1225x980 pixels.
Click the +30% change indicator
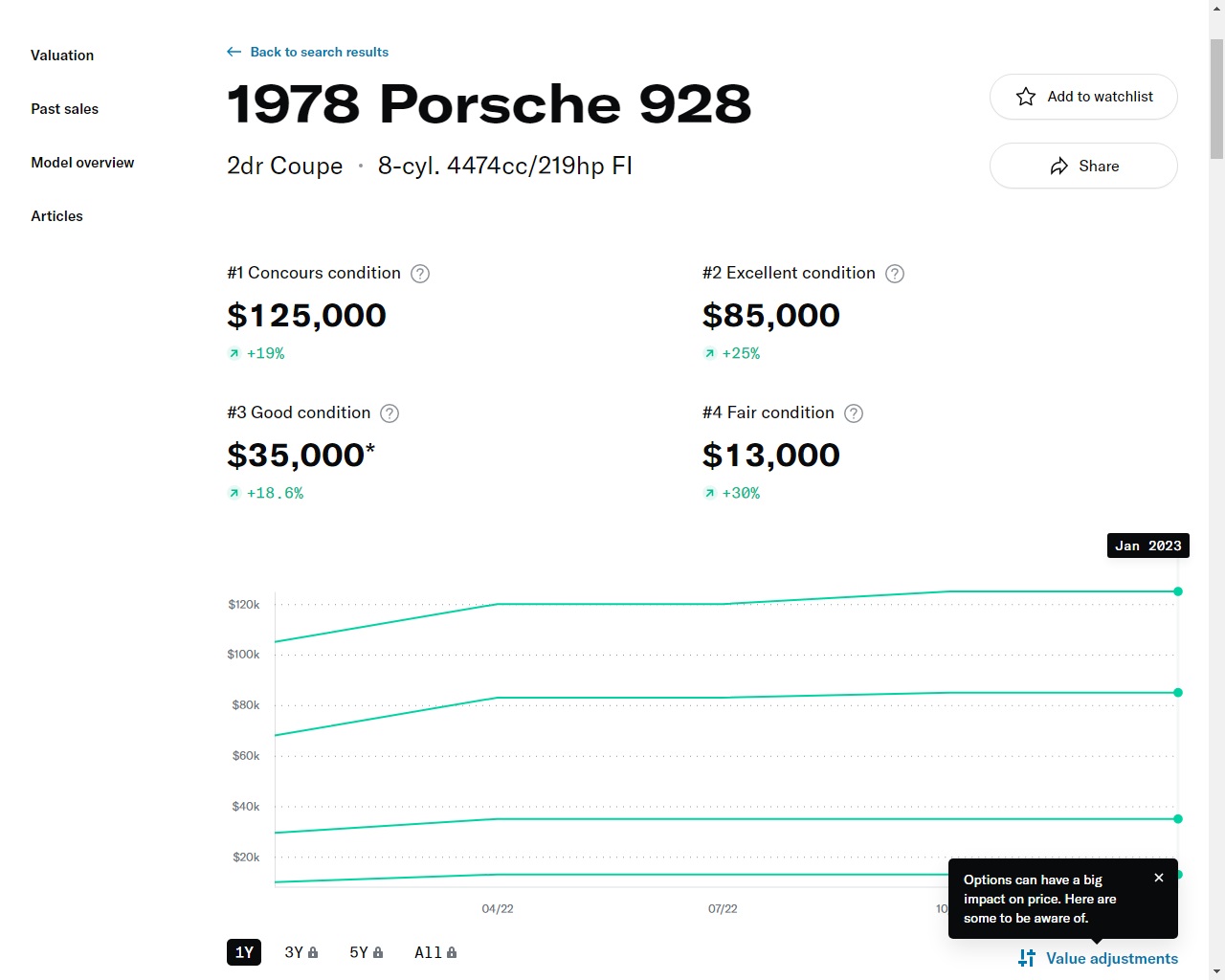pos(732,493)
